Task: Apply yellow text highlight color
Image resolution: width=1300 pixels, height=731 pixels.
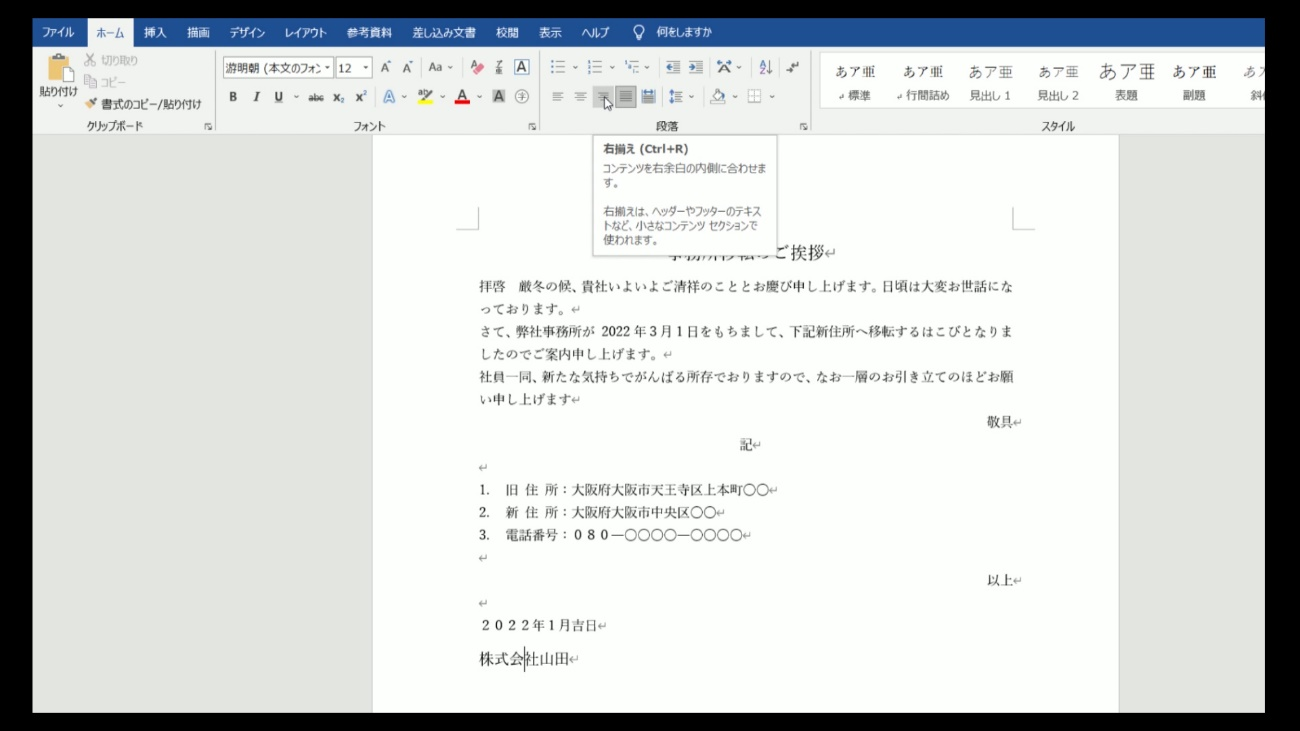Action: tap(425, 97)
